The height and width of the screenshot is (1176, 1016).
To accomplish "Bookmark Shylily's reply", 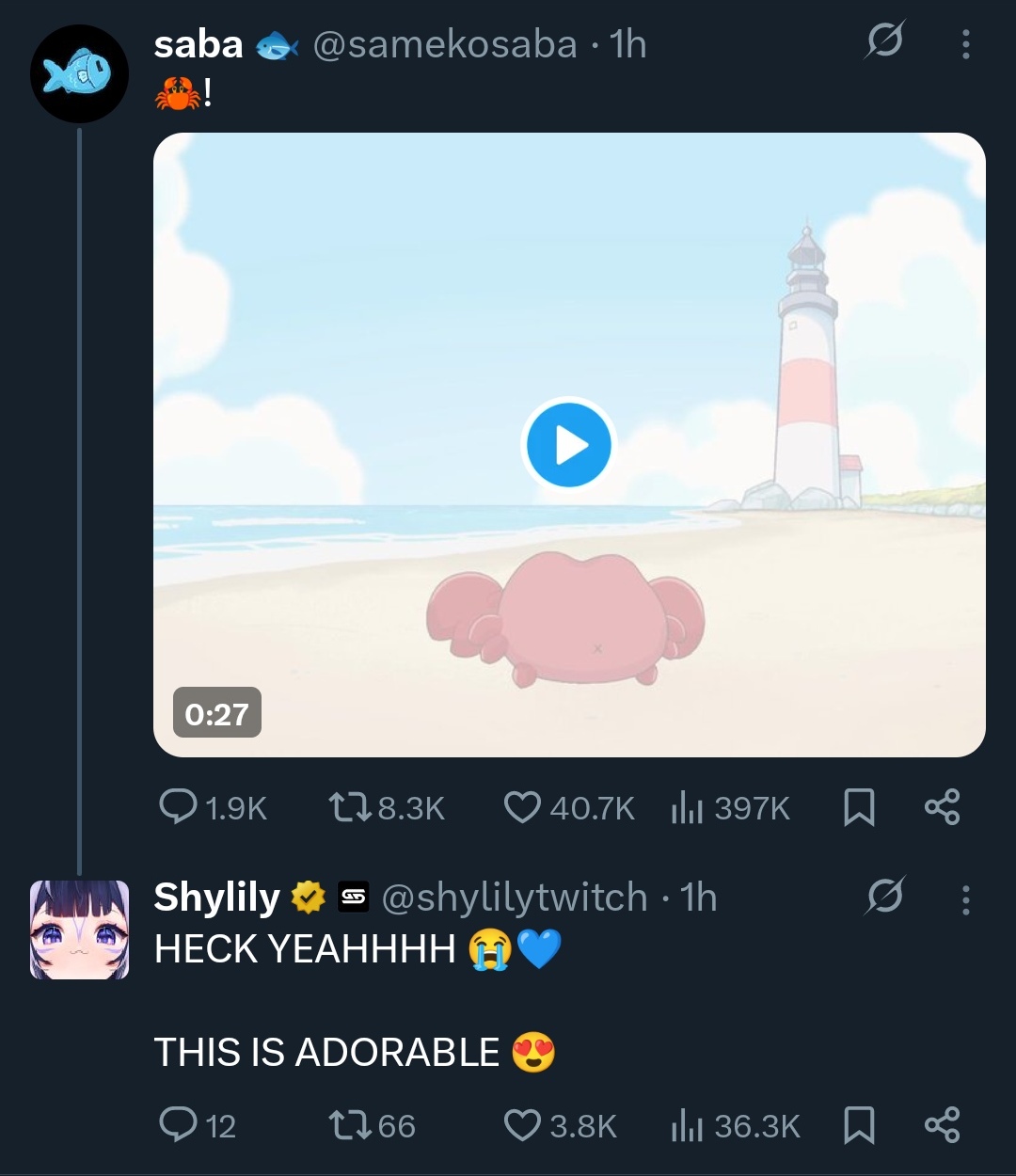I will coord(859,1124).
